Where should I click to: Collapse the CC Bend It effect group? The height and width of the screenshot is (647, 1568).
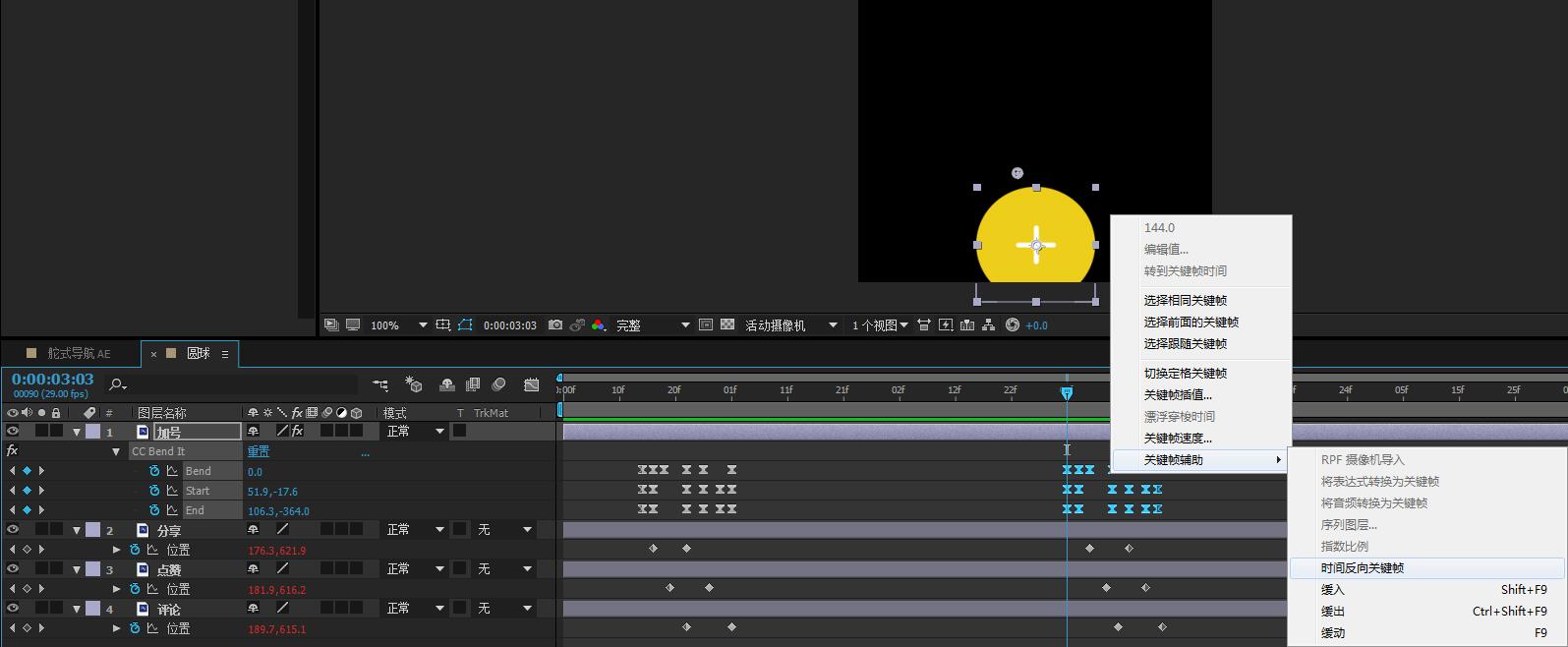tap(116, 452)
